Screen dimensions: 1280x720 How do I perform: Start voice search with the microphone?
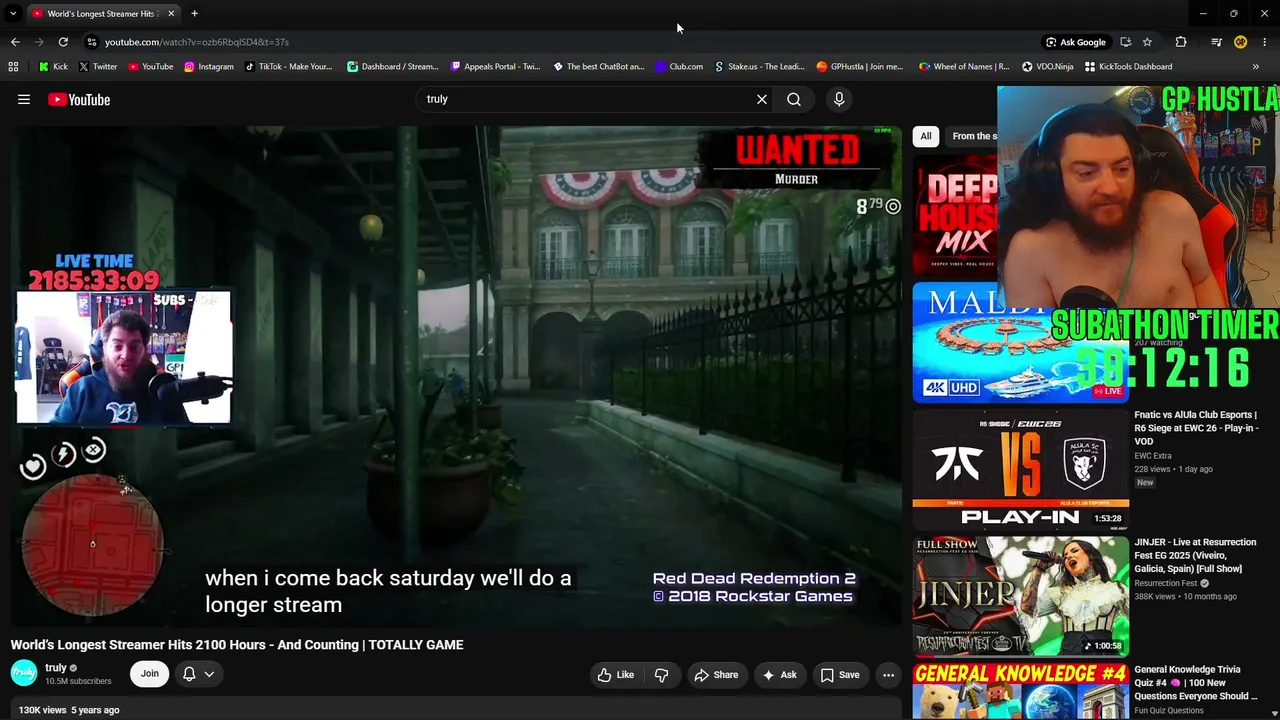click(839, 99)
